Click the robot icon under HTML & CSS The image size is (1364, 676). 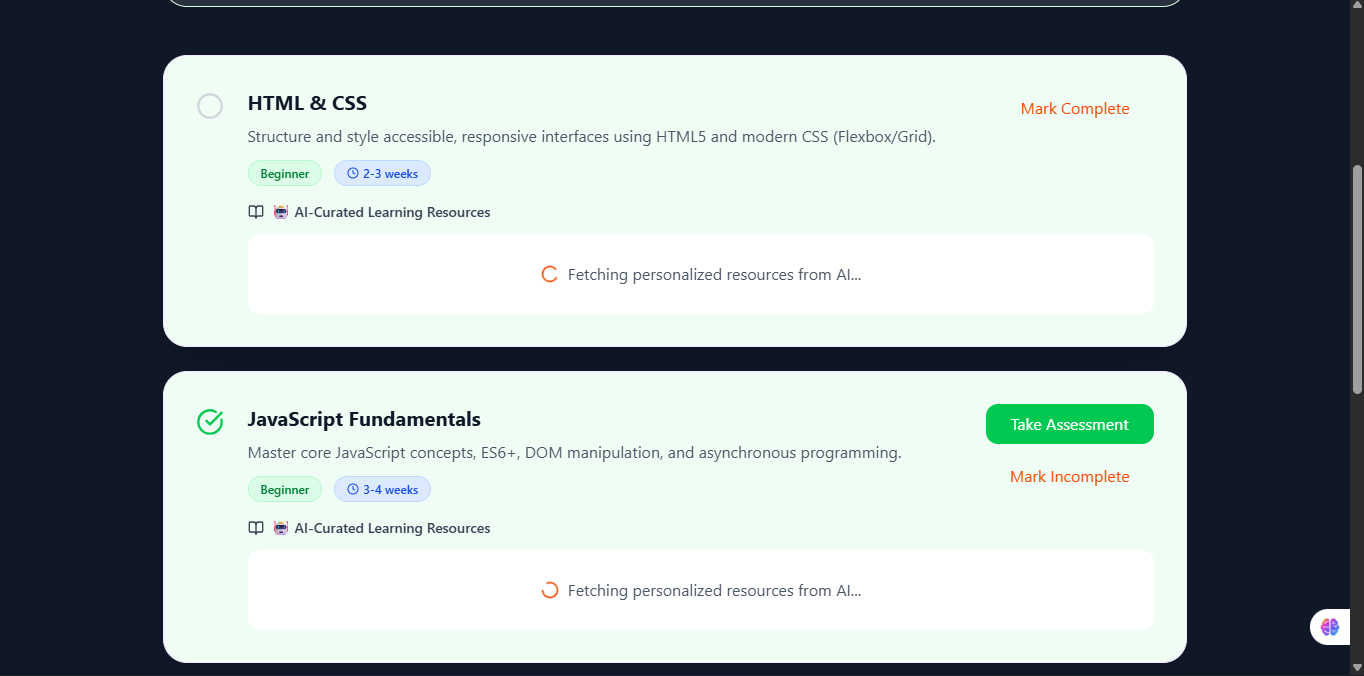pos(281,212)
